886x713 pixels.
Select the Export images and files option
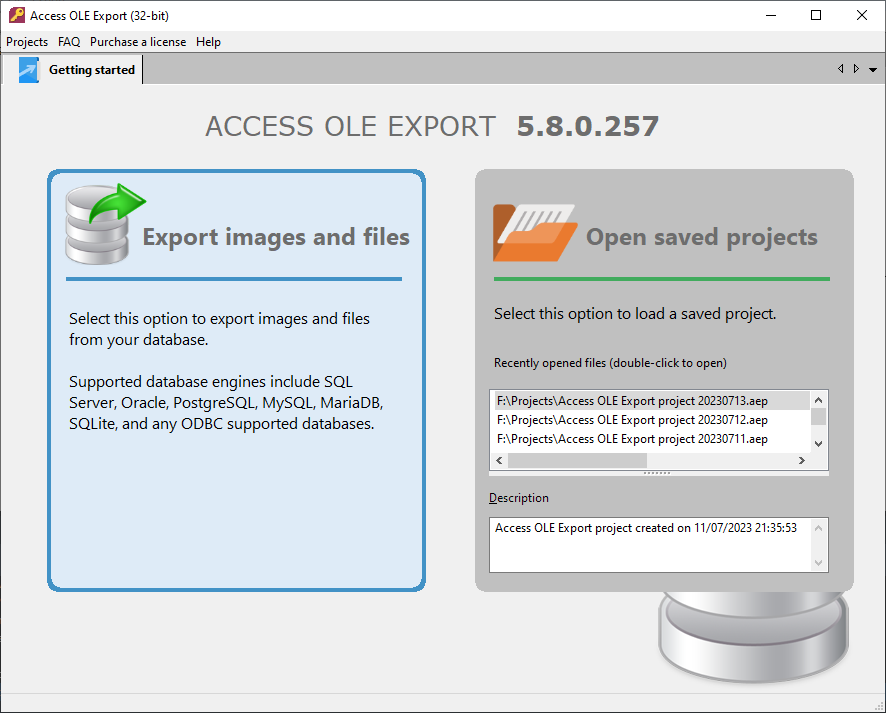pos(276,237)
